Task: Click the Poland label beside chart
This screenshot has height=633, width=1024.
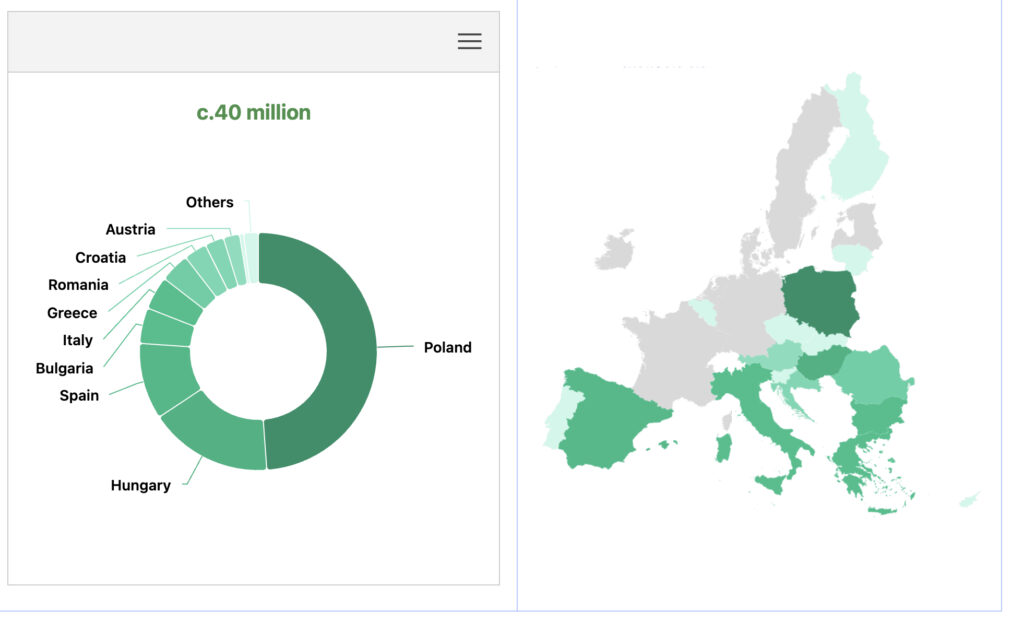Action: [x=447, y=348]
